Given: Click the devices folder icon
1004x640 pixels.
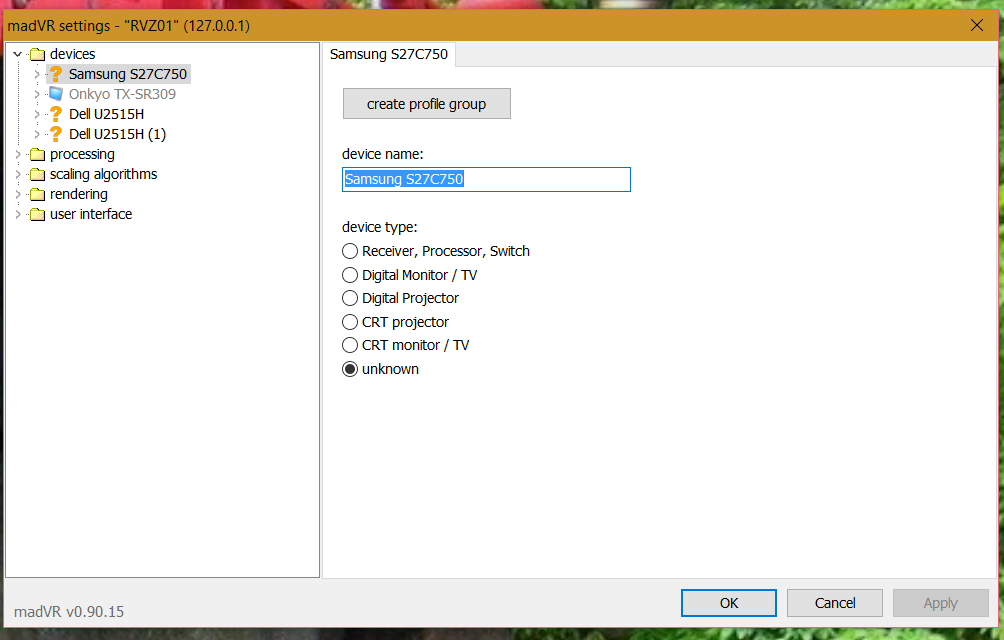Looking at the screenshot, I should pyautogui.click(x=37, y=54).
